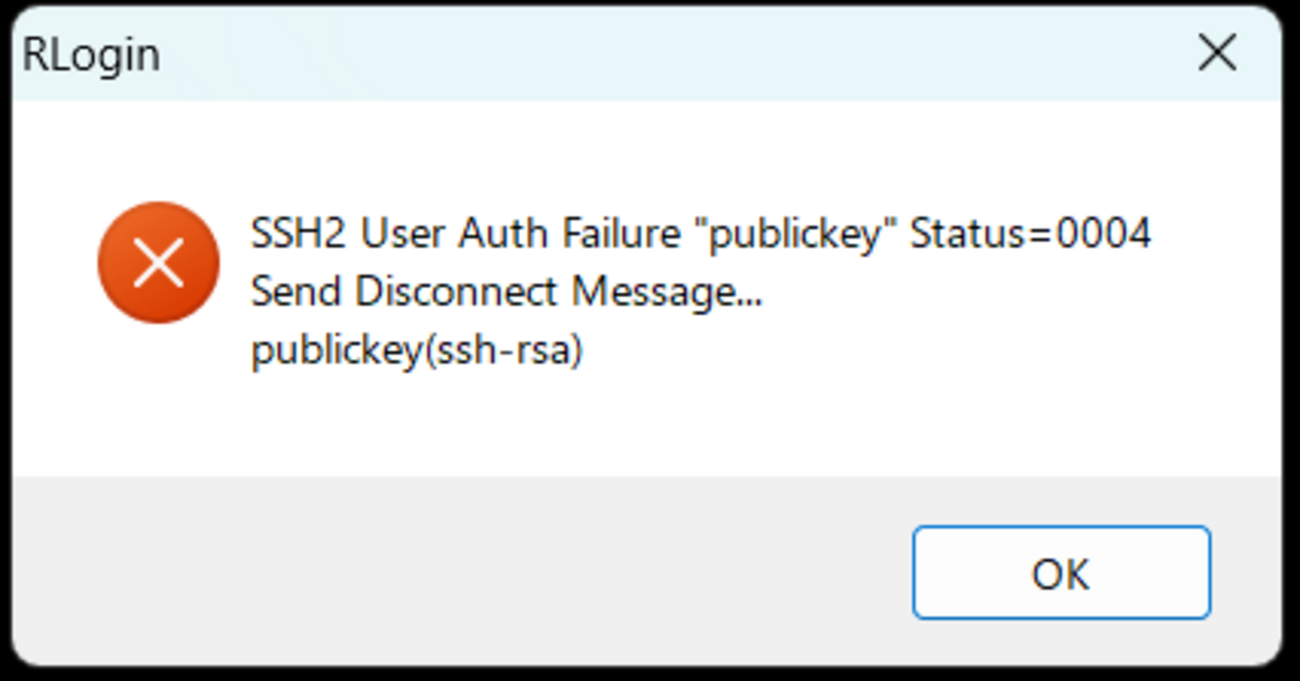
Task: Click the white area below the error icon
Action: tap(158, 400)
